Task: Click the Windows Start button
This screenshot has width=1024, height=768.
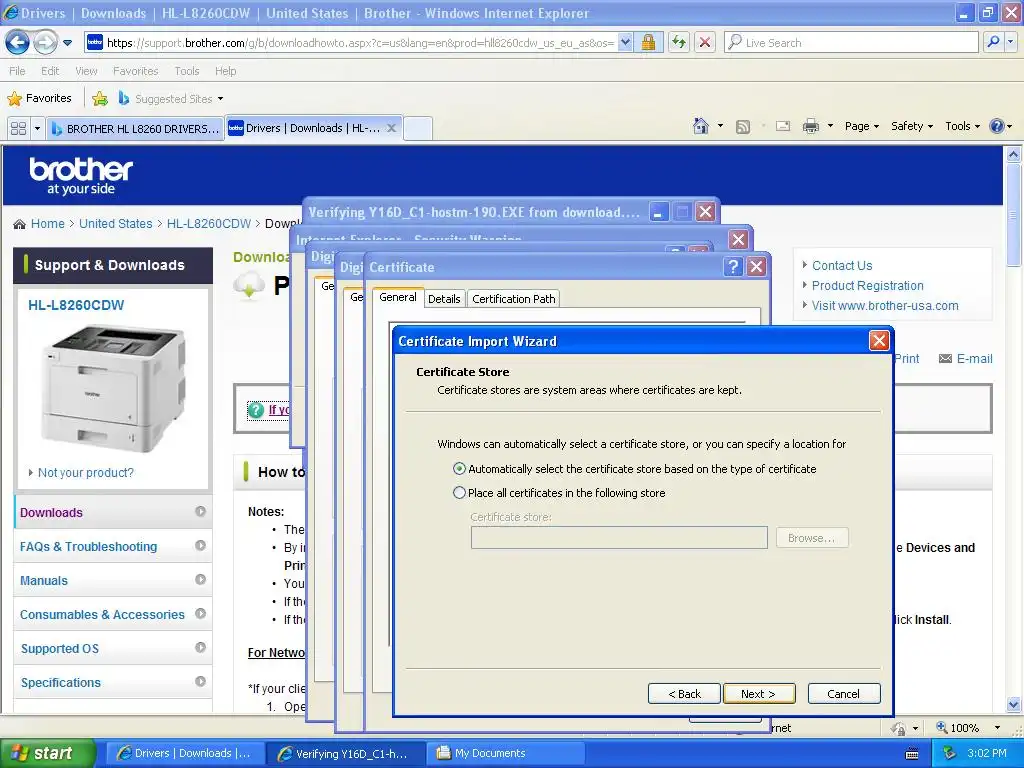Action: click(47, 753)
